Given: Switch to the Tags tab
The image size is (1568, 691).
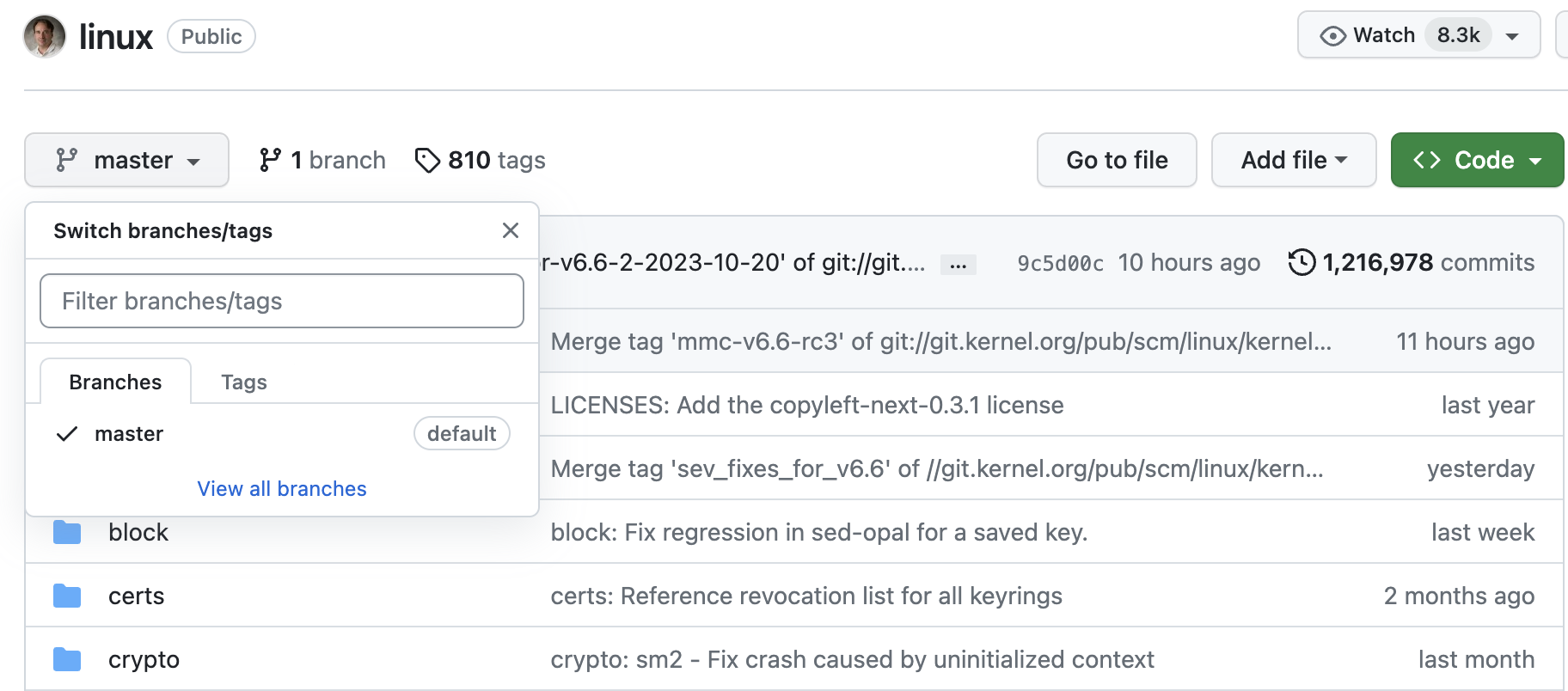Looking at the screenshot, I should tap(244, 382).
